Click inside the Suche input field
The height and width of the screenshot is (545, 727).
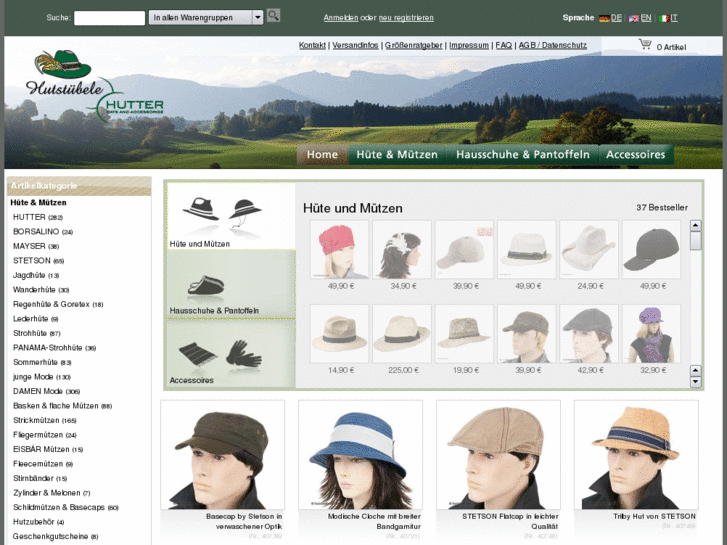pyautogui.click(x=109, y=18)
